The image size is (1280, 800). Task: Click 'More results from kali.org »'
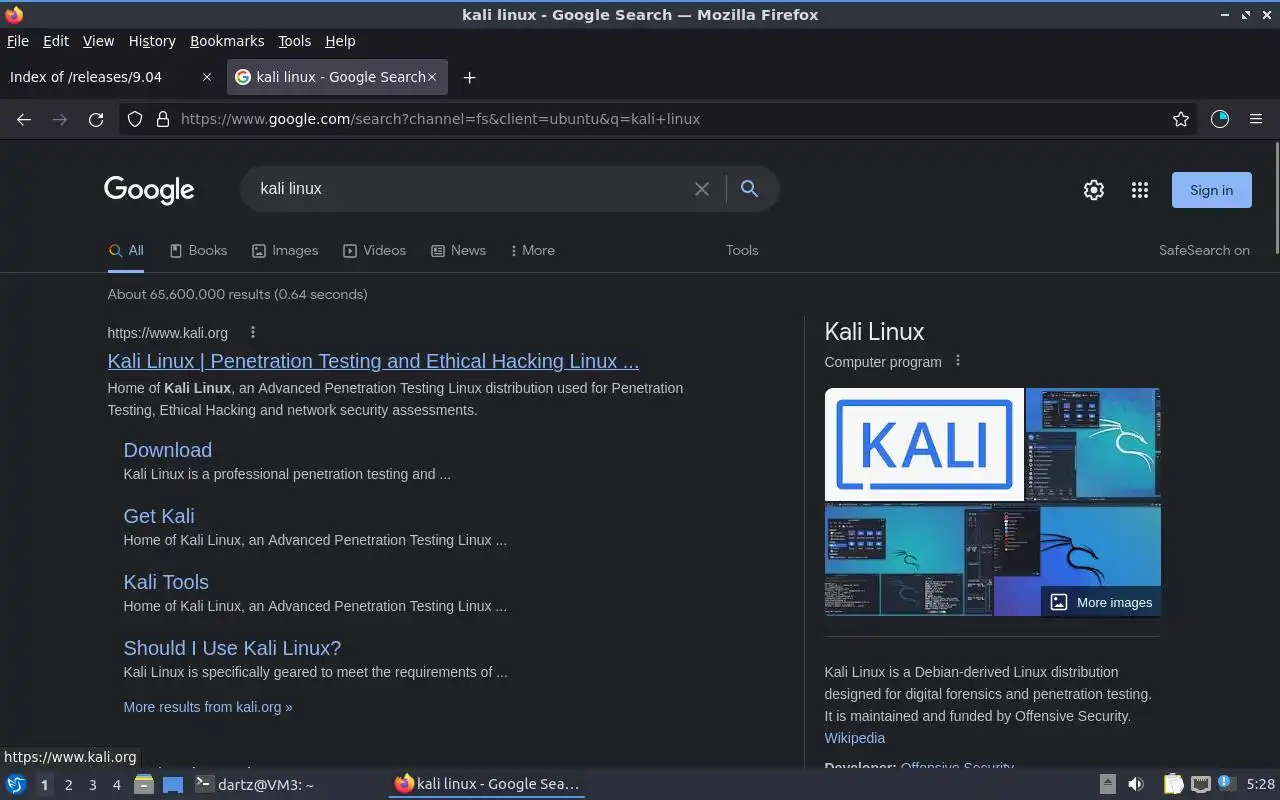208,707
